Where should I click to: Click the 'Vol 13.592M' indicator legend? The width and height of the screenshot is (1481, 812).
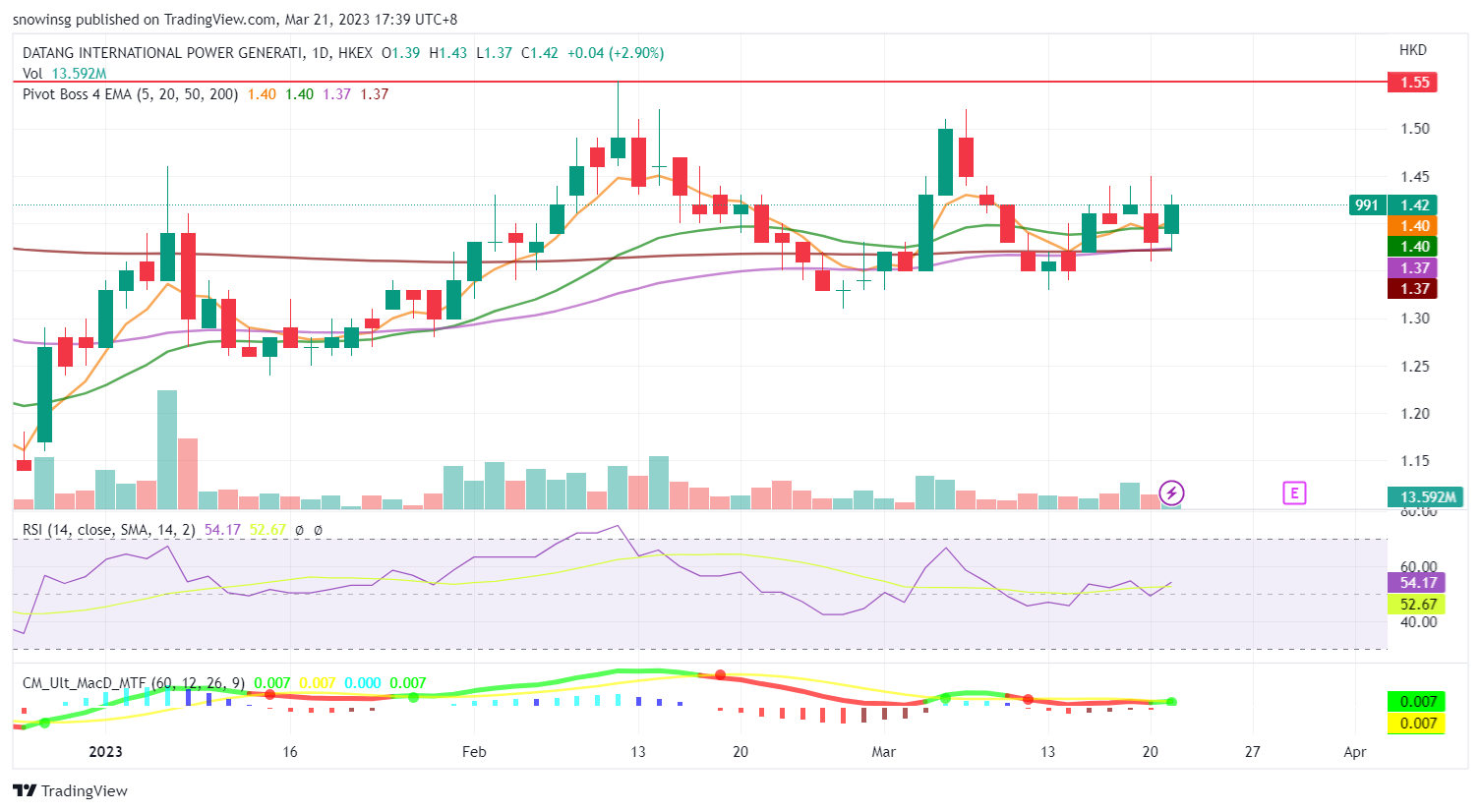point(64,74)
